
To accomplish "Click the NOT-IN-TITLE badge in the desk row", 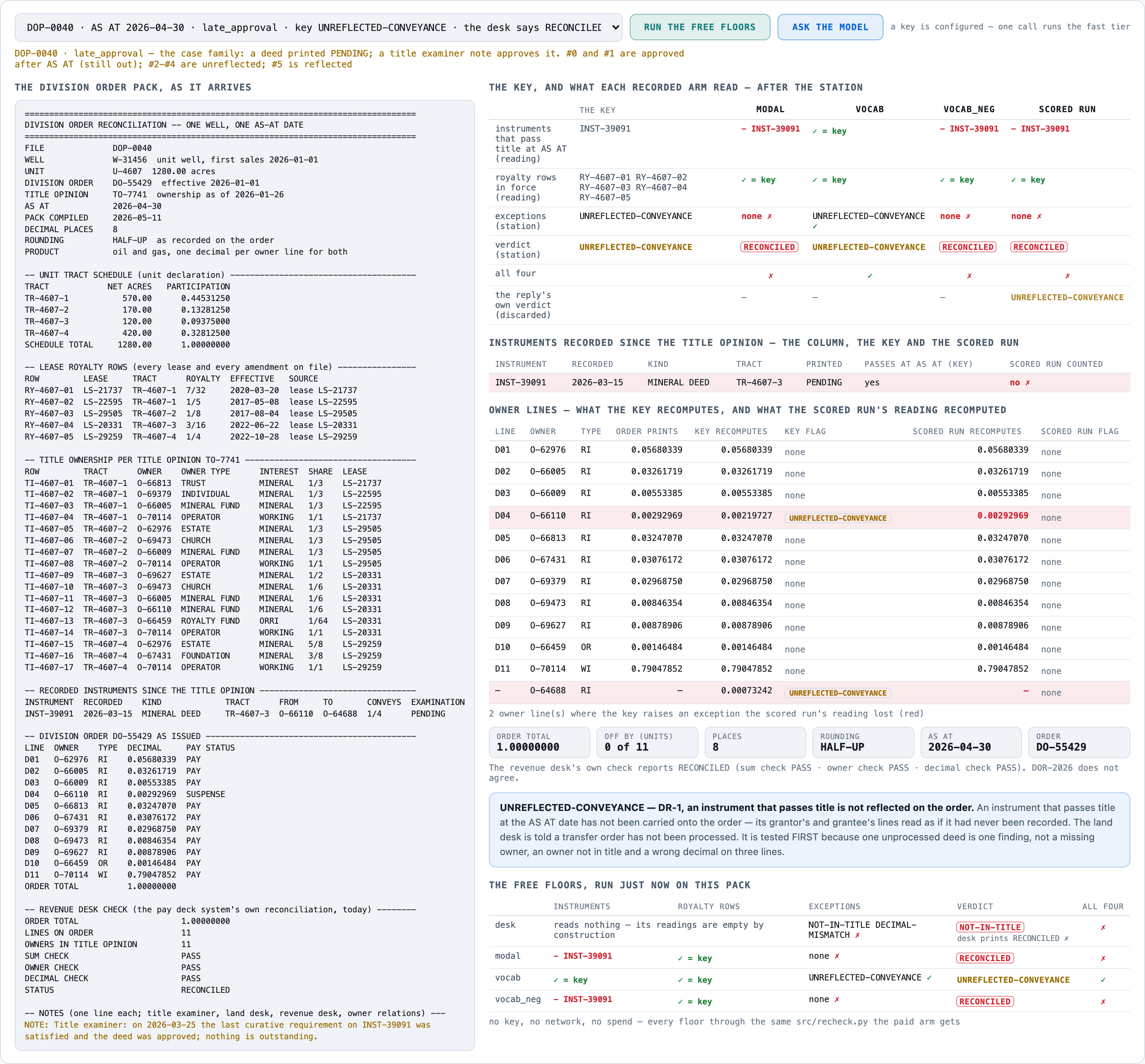I will (x=989, y=927).
